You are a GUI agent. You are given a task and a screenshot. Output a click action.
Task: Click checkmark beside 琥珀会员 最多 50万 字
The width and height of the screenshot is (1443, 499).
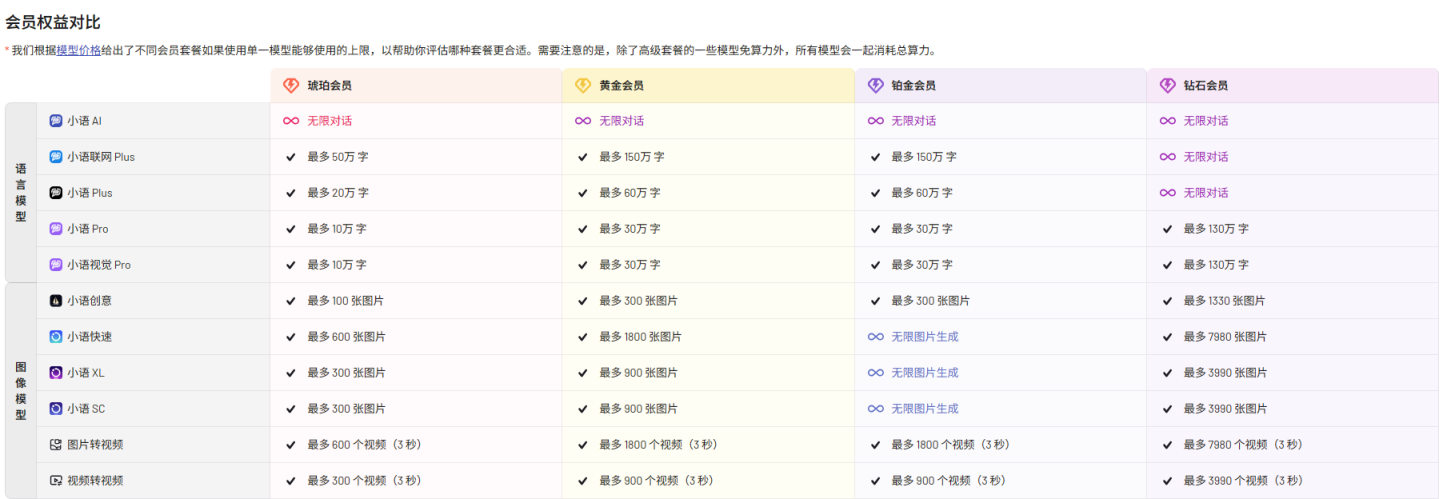(291, 157)
